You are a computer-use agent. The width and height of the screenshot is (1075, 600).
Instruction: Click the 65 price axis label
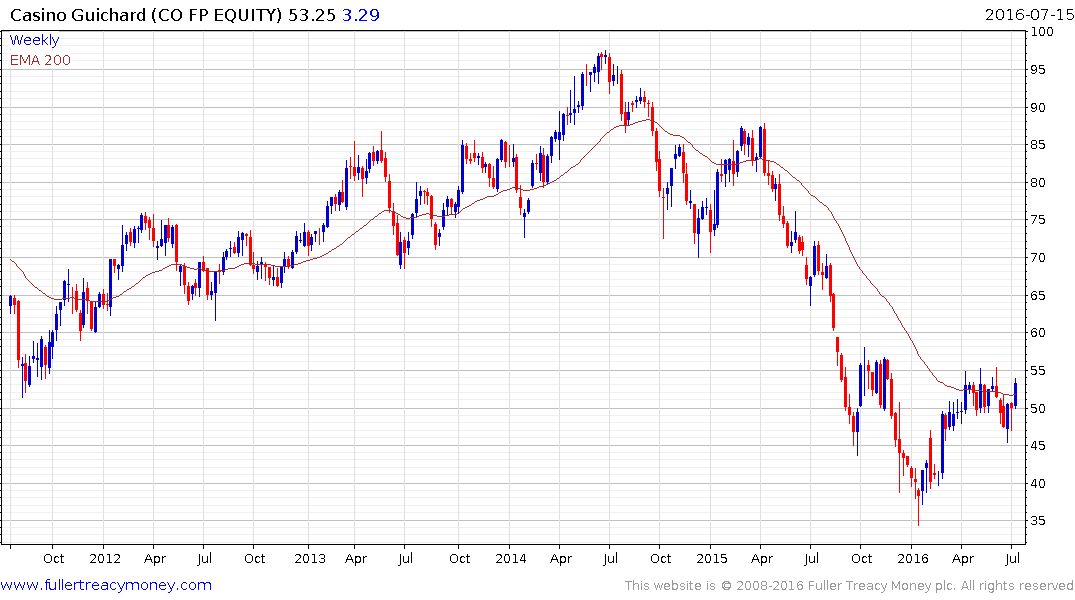[1038, 296]
